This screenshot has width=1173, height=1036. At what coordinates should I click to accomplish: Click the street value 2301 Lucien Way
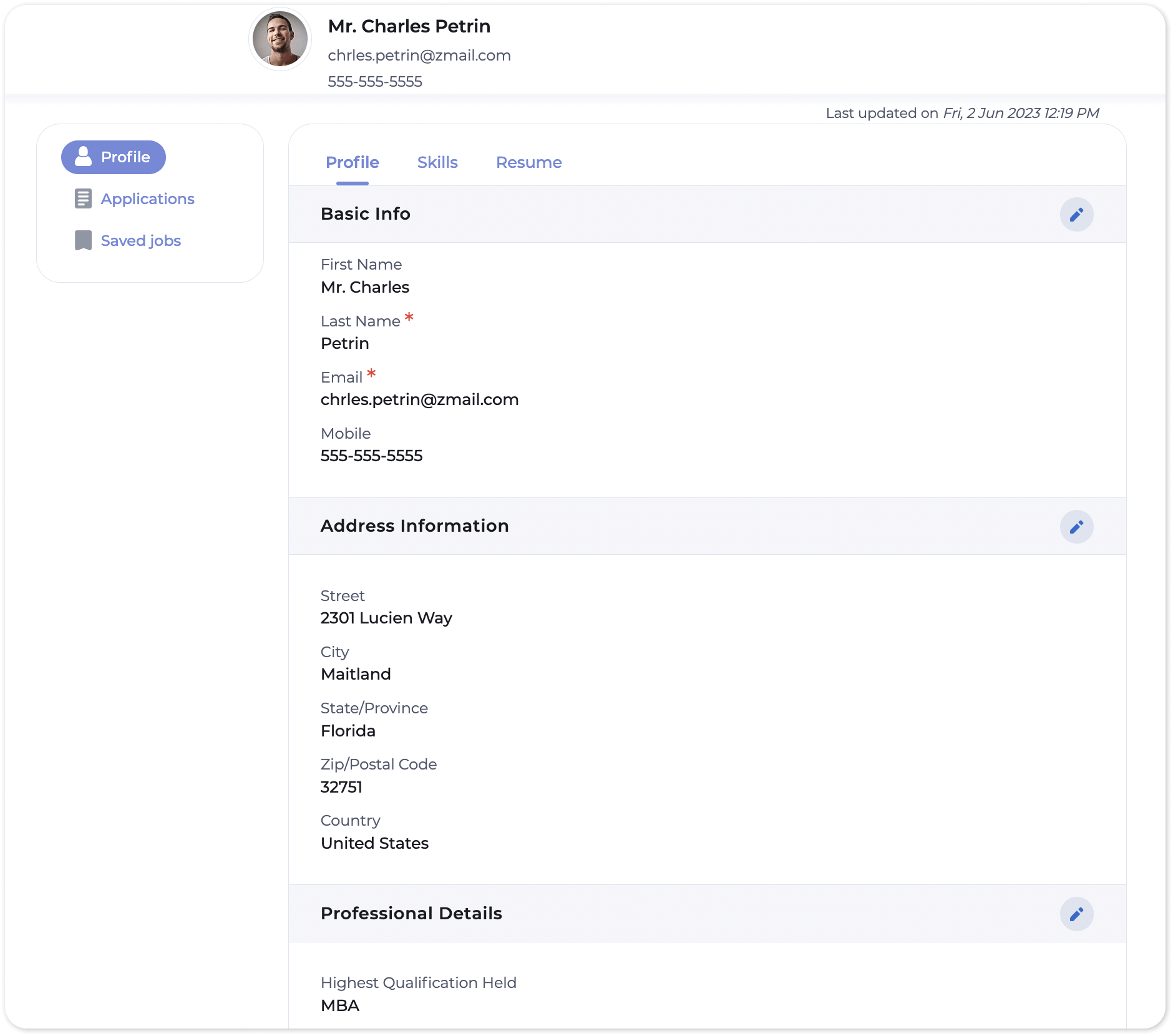(386, 618)
